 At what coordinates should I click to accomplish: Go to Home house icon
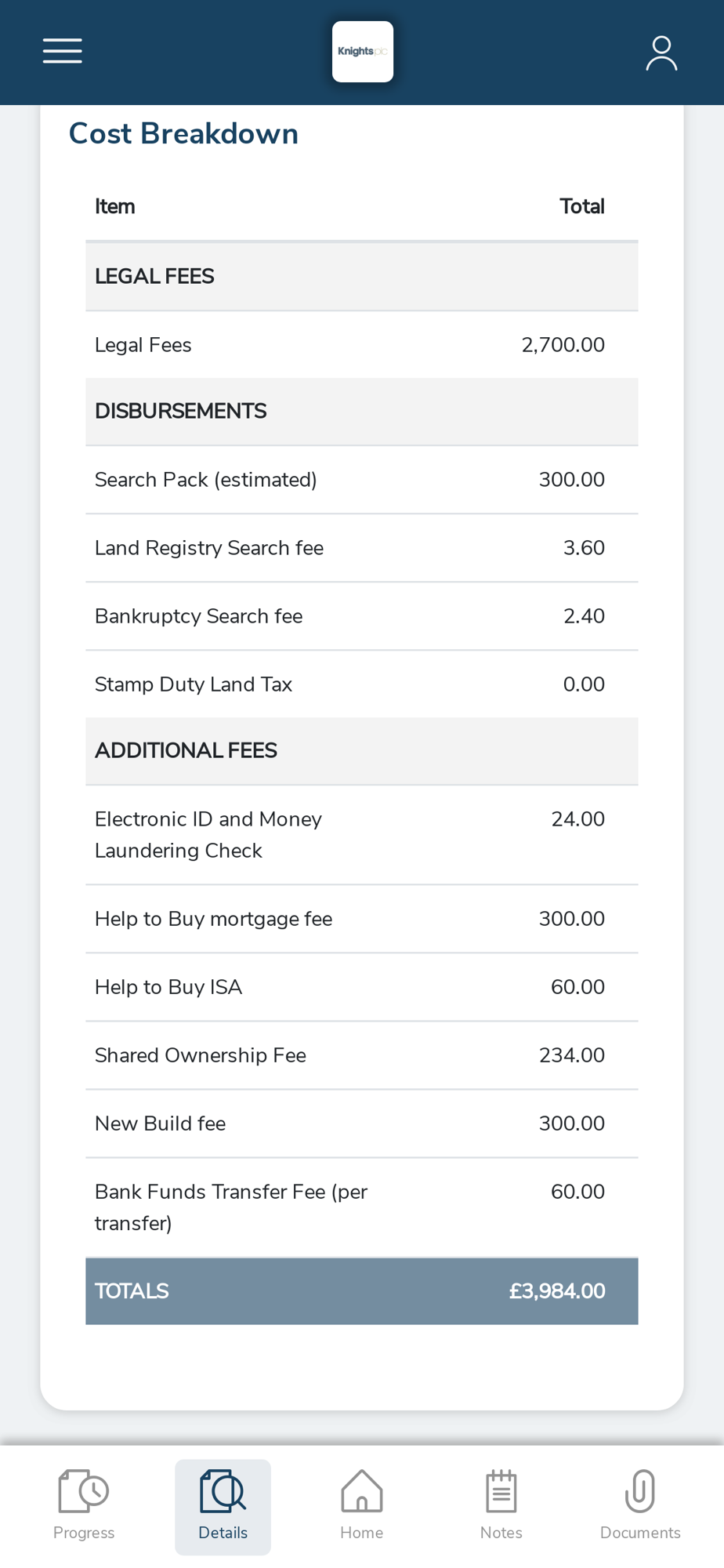pyautogui.click(x=362, y=1490)
